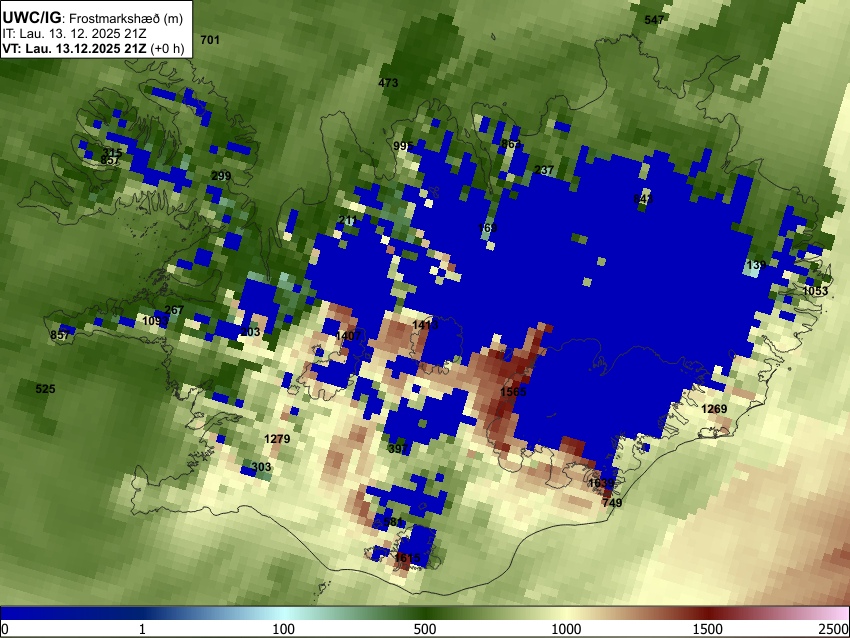
Task: Click the '237' height value on the map
Action: 544,170
